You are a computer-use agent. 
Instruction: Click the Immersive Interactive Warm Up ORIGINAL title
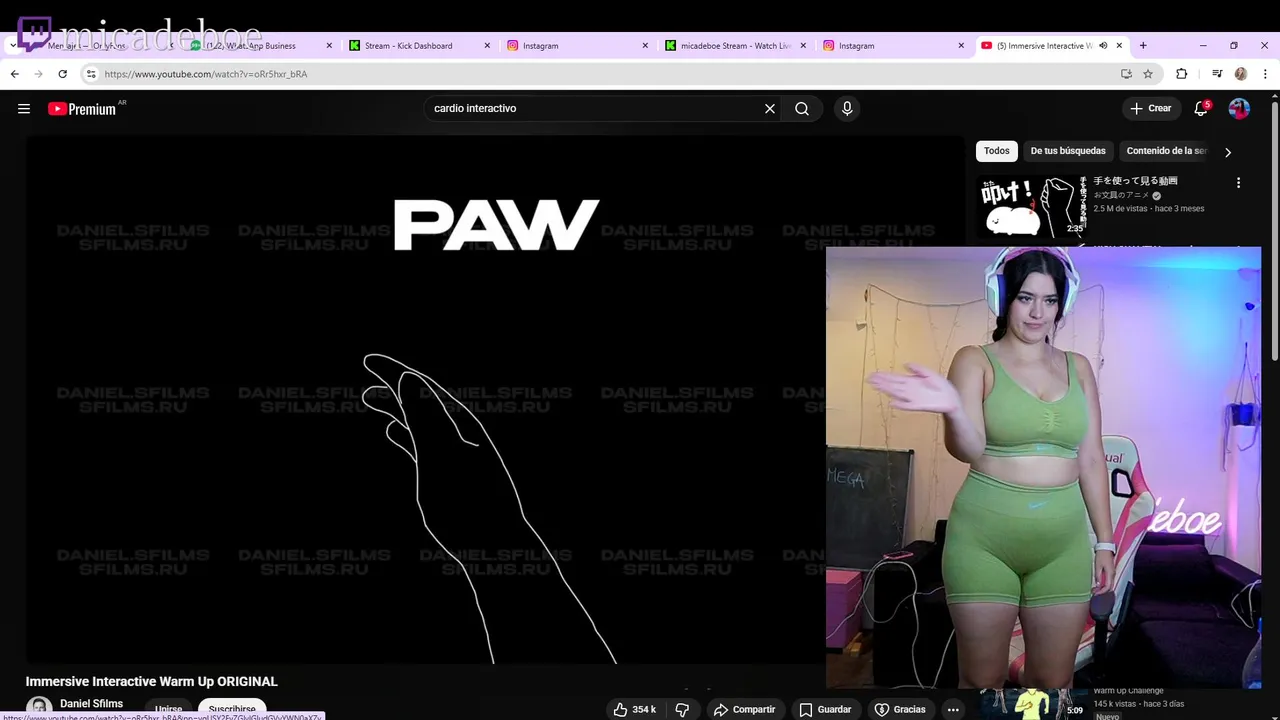152,681
